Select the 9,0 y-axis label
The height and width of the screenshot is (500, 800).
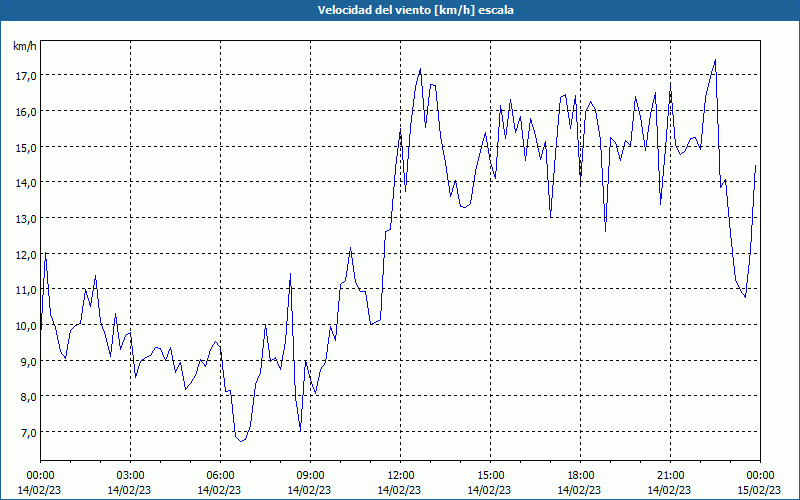(28, 361)
